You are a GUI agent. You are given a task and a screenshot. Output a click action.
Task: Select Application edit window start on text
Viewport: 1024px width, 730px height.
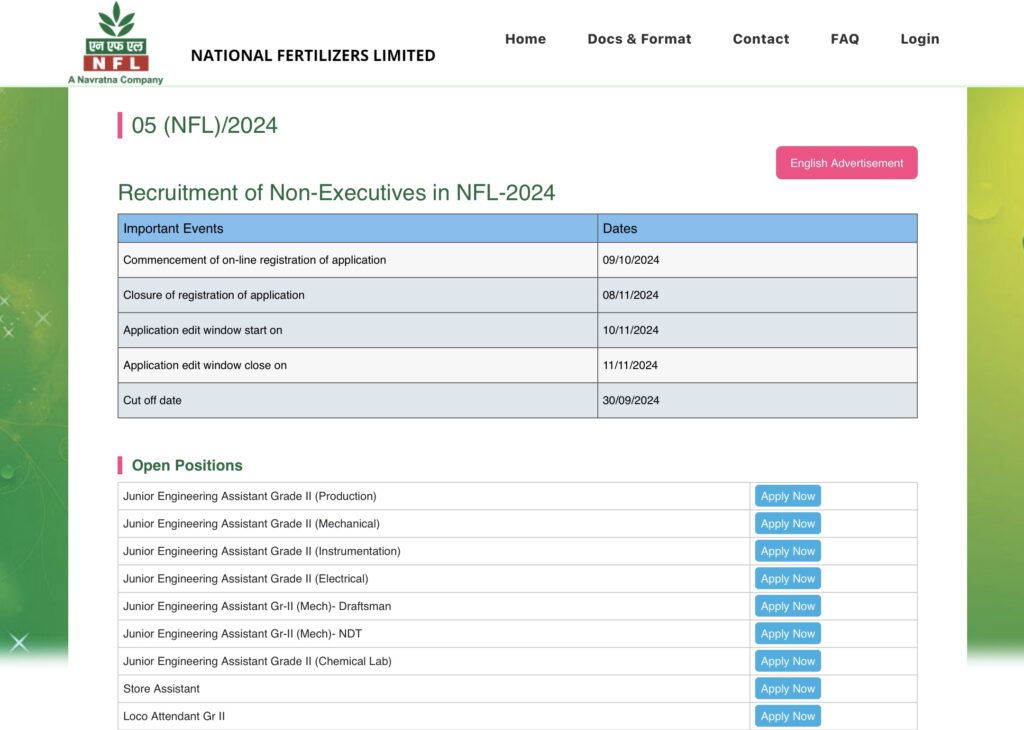click(202, 330)
